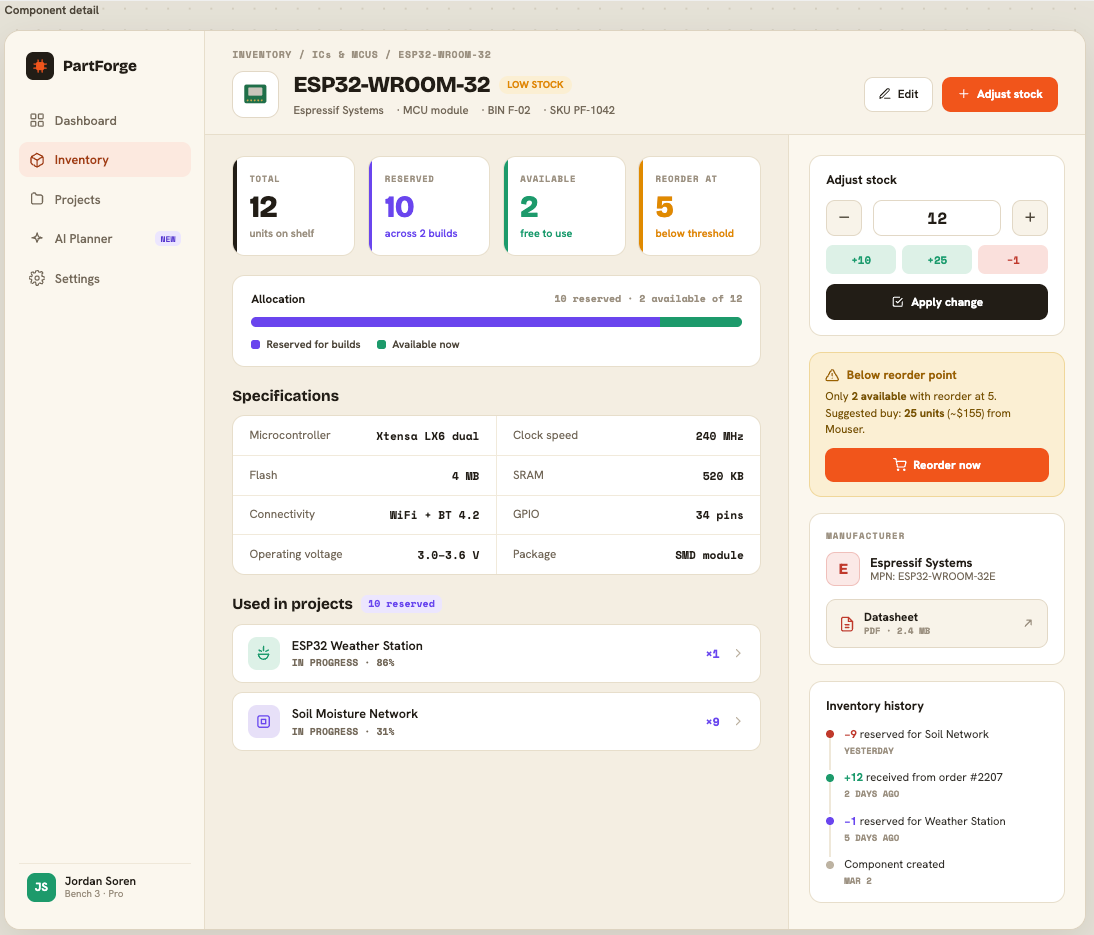Open the AI Planner
This screenshot has width=1094, height=935.
[105, 239]
